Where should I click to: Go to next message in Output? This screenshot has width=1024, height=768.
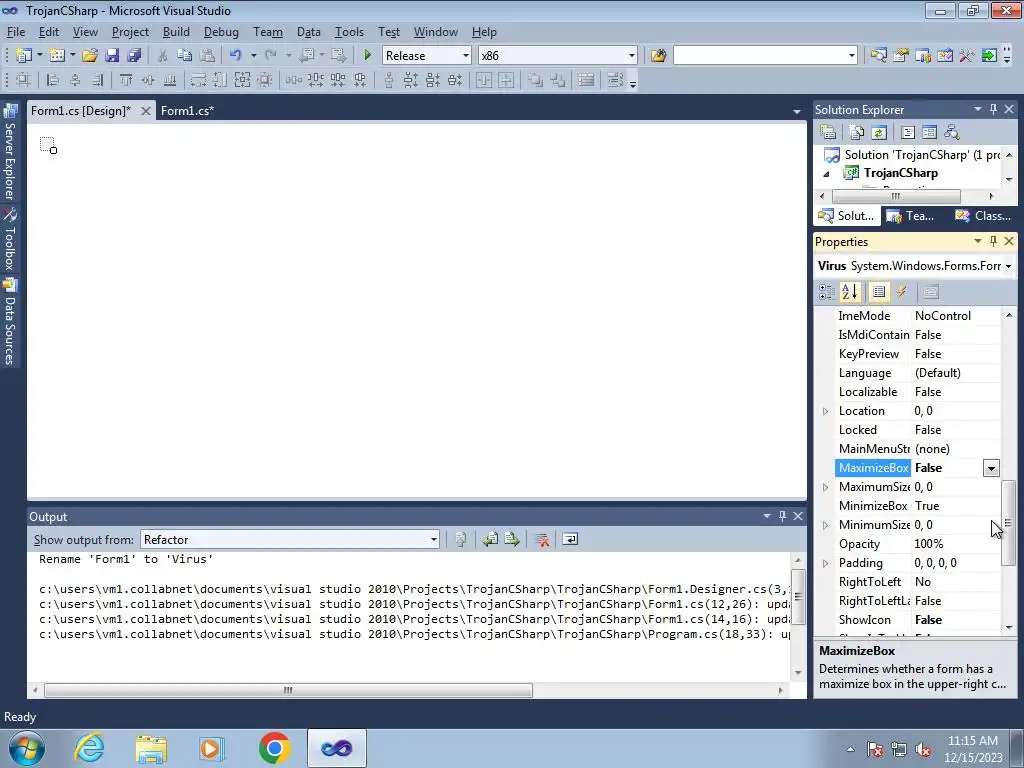point(512,539)
